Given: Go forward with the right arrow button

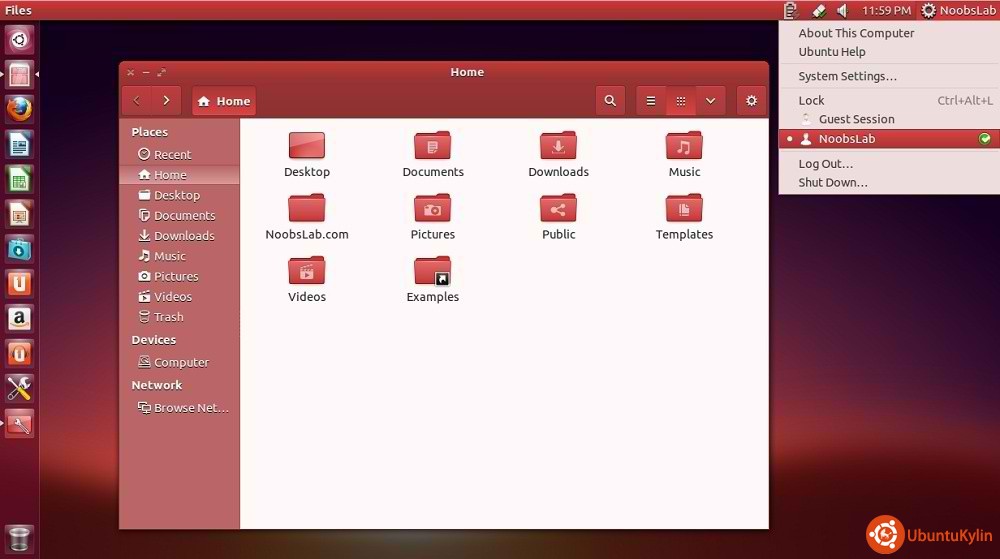Looking at the screenshot, I should pyautogui.click(x=166, y=101).
